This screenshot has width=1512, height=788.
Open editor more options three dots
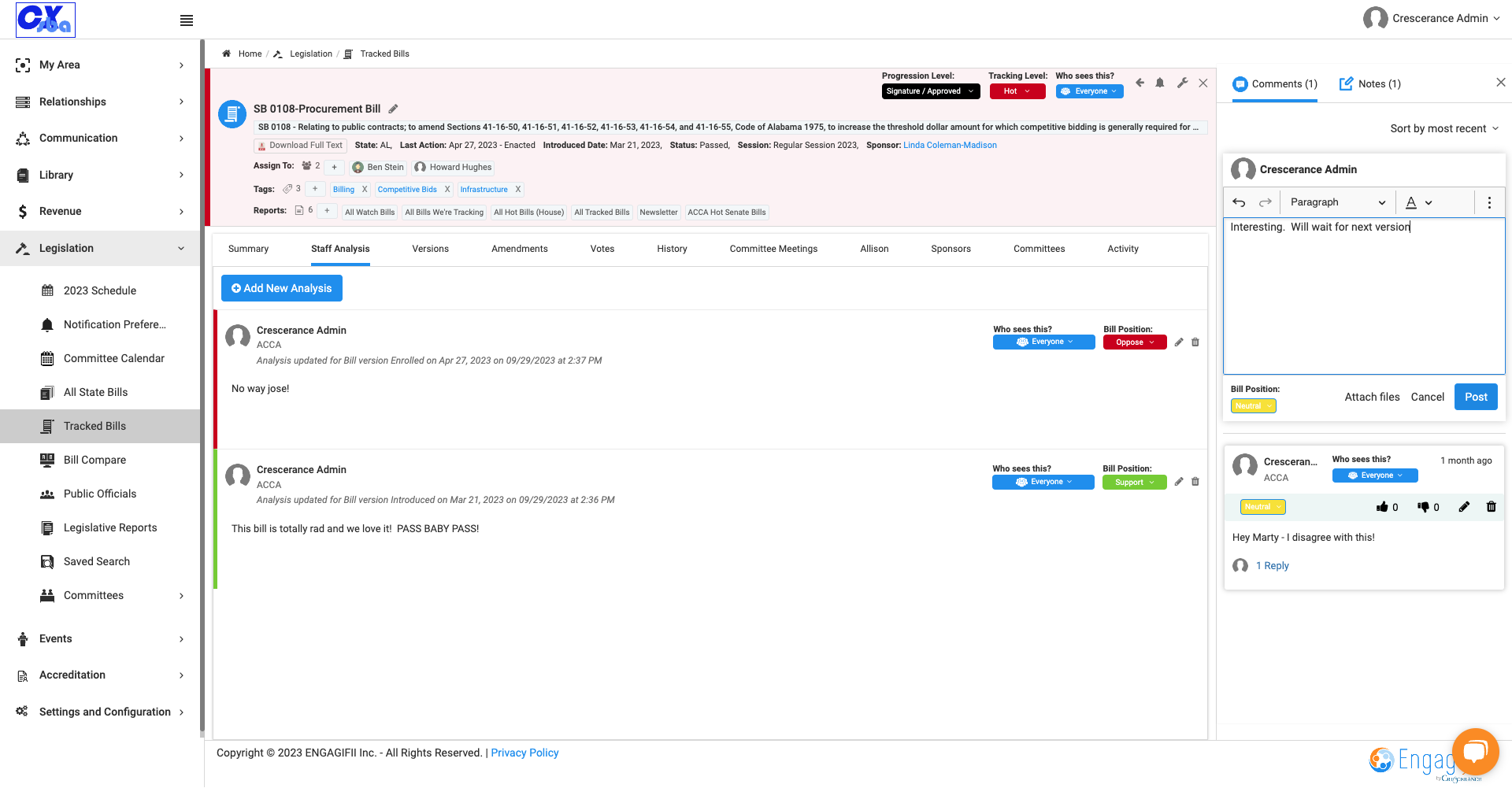[1489, 202]
